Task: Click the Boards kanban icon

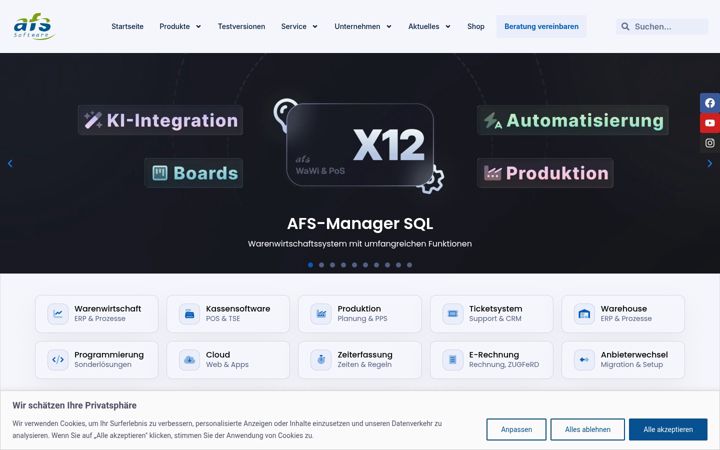Action: [160, 173]
